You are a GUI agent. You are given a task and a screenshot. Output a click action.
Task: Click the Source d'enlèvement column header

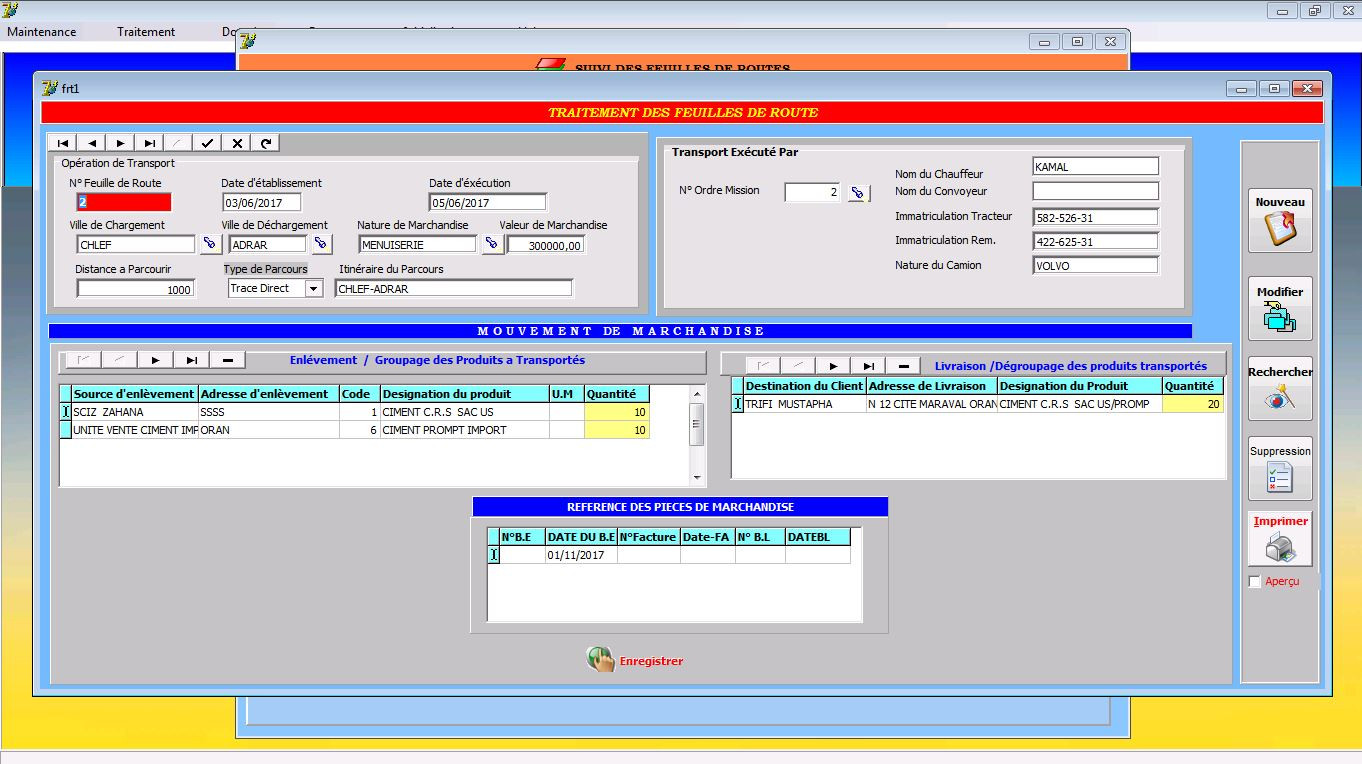click(135, 394)
